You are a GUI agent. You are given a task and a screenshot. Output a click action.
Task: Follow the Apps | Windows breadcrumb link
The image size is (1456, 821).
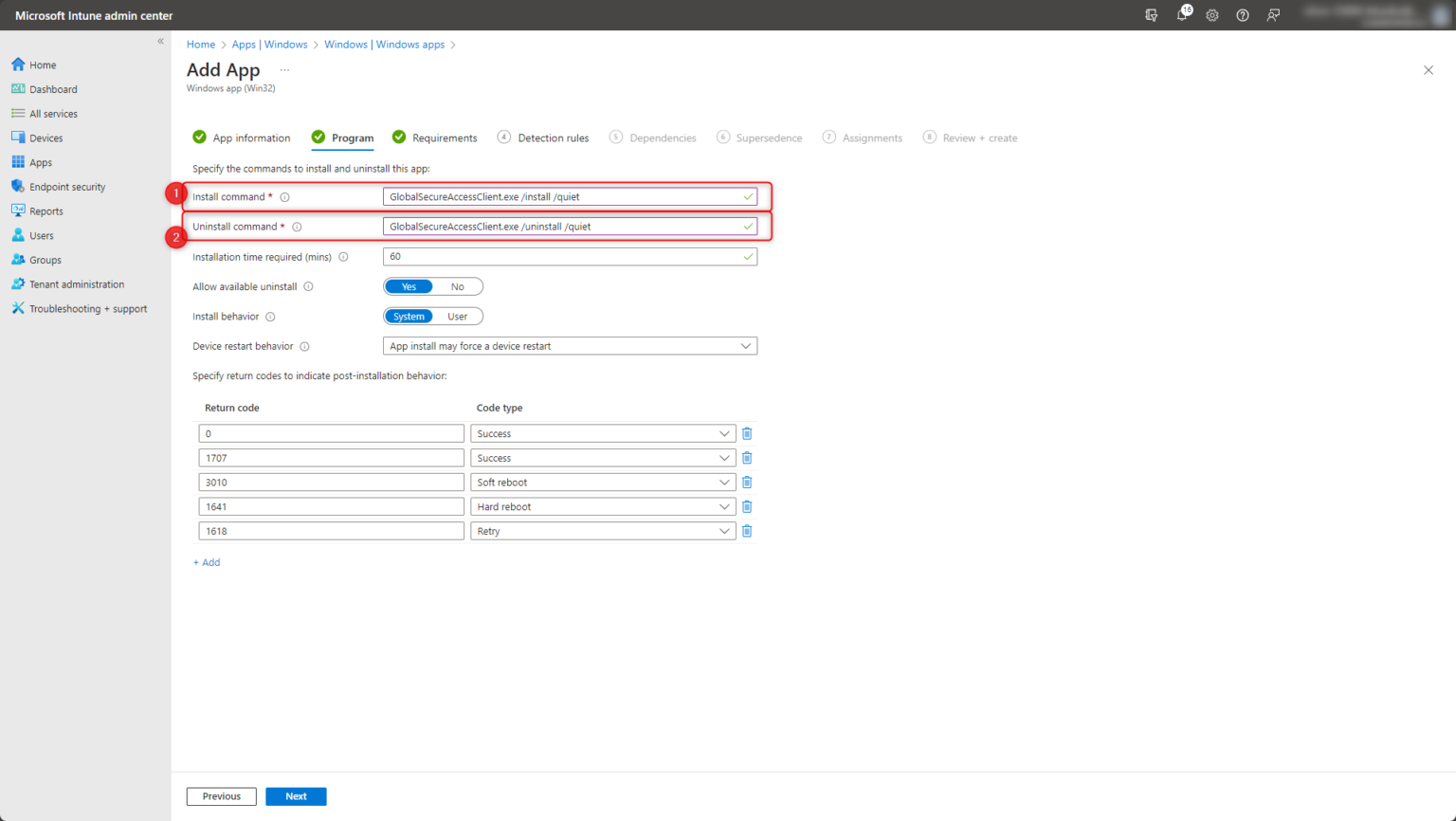point(269,44)
